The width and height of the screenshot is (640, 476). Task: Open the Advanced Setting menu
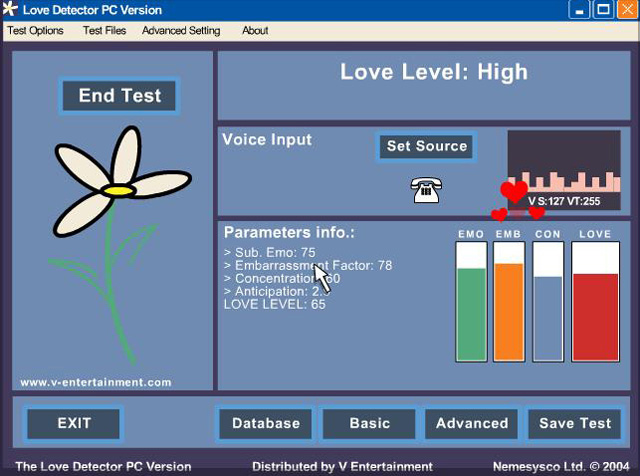coord(181,31)
